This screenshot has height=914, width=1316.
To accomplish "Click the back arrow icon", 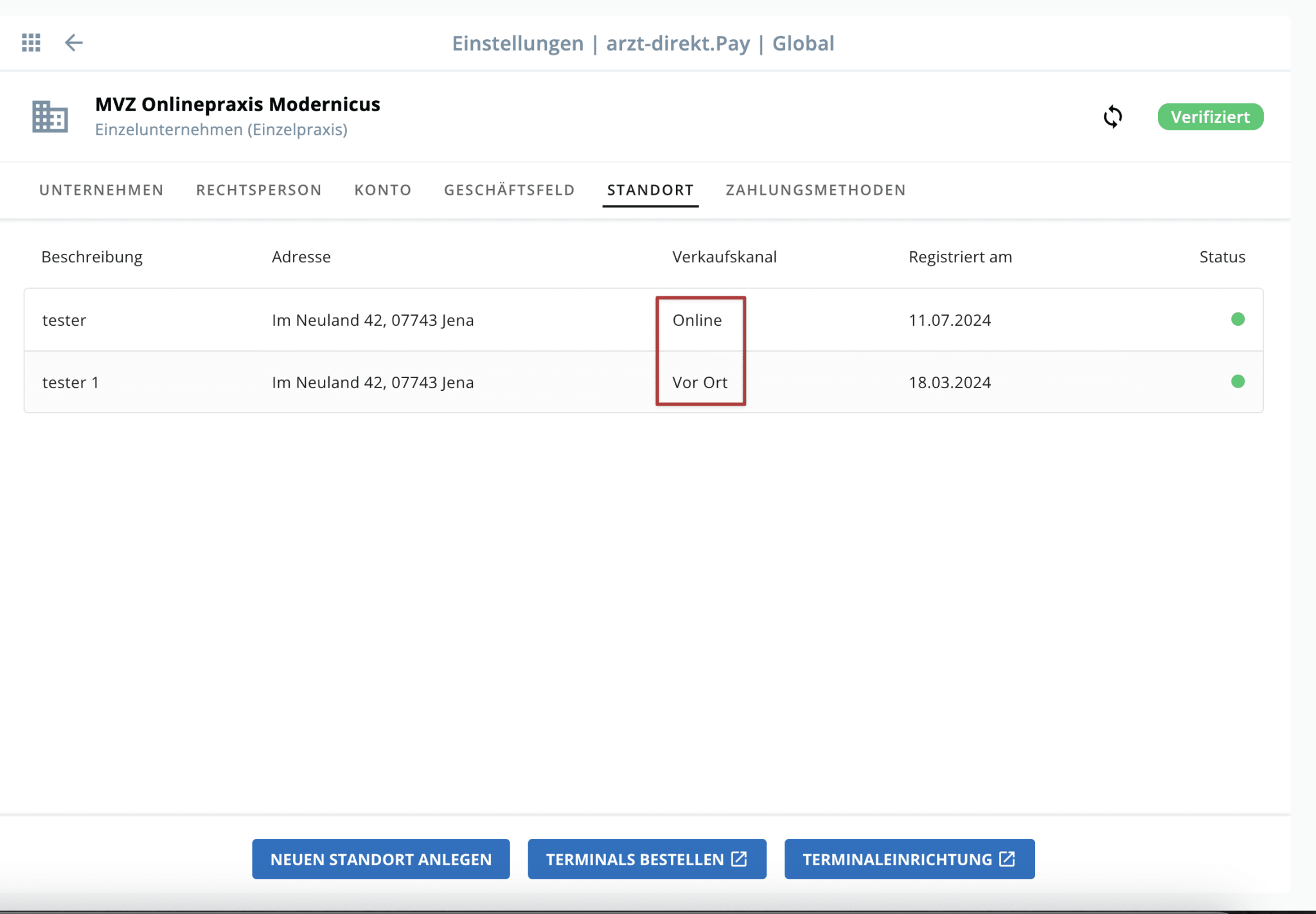I will pos(74,42).
